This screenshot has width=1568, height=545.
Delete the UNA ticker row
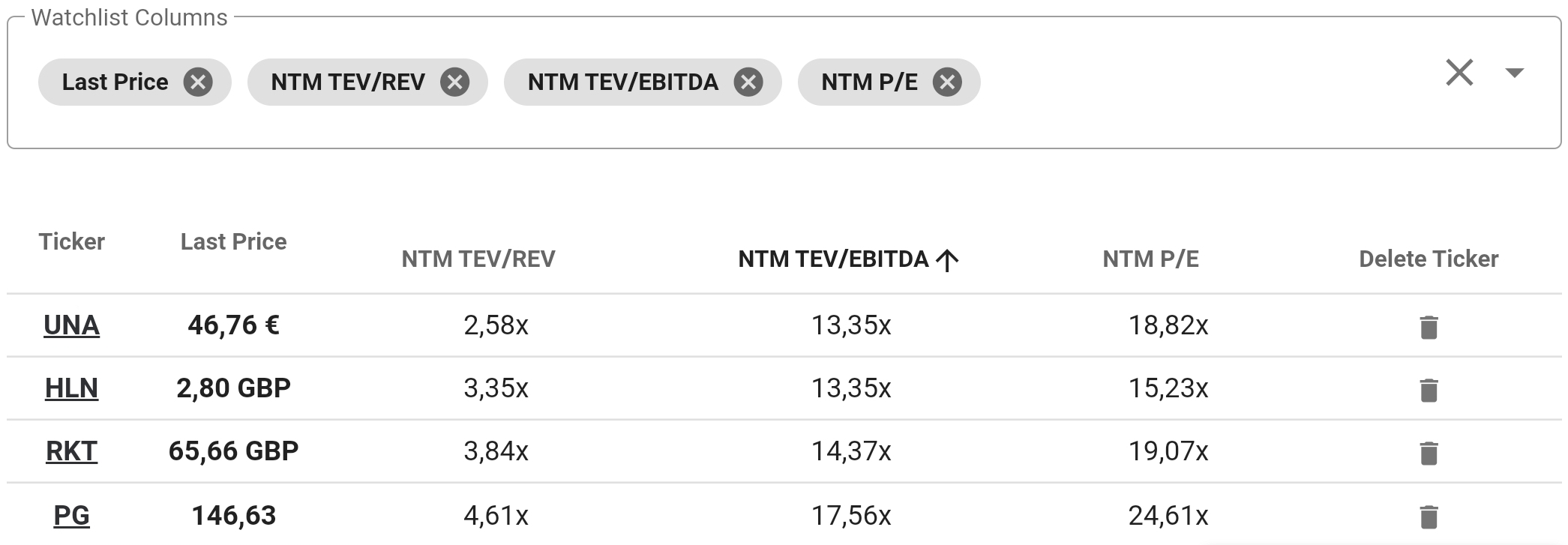point(1429,327)
